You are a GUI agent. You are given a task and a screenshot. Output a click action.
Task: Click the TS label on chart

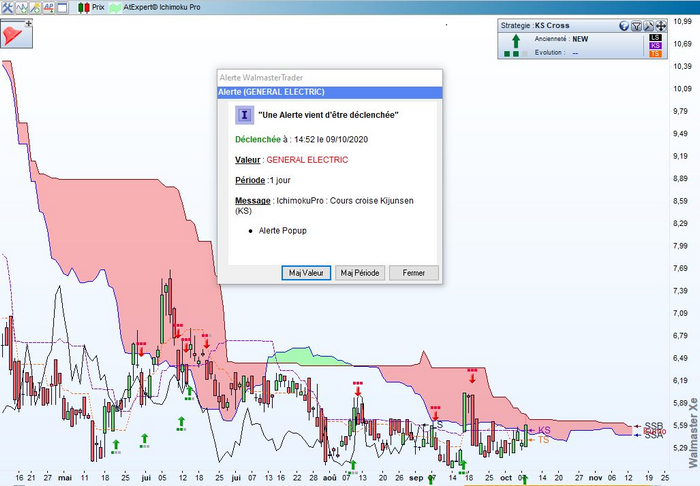click(x=543, y=440)
